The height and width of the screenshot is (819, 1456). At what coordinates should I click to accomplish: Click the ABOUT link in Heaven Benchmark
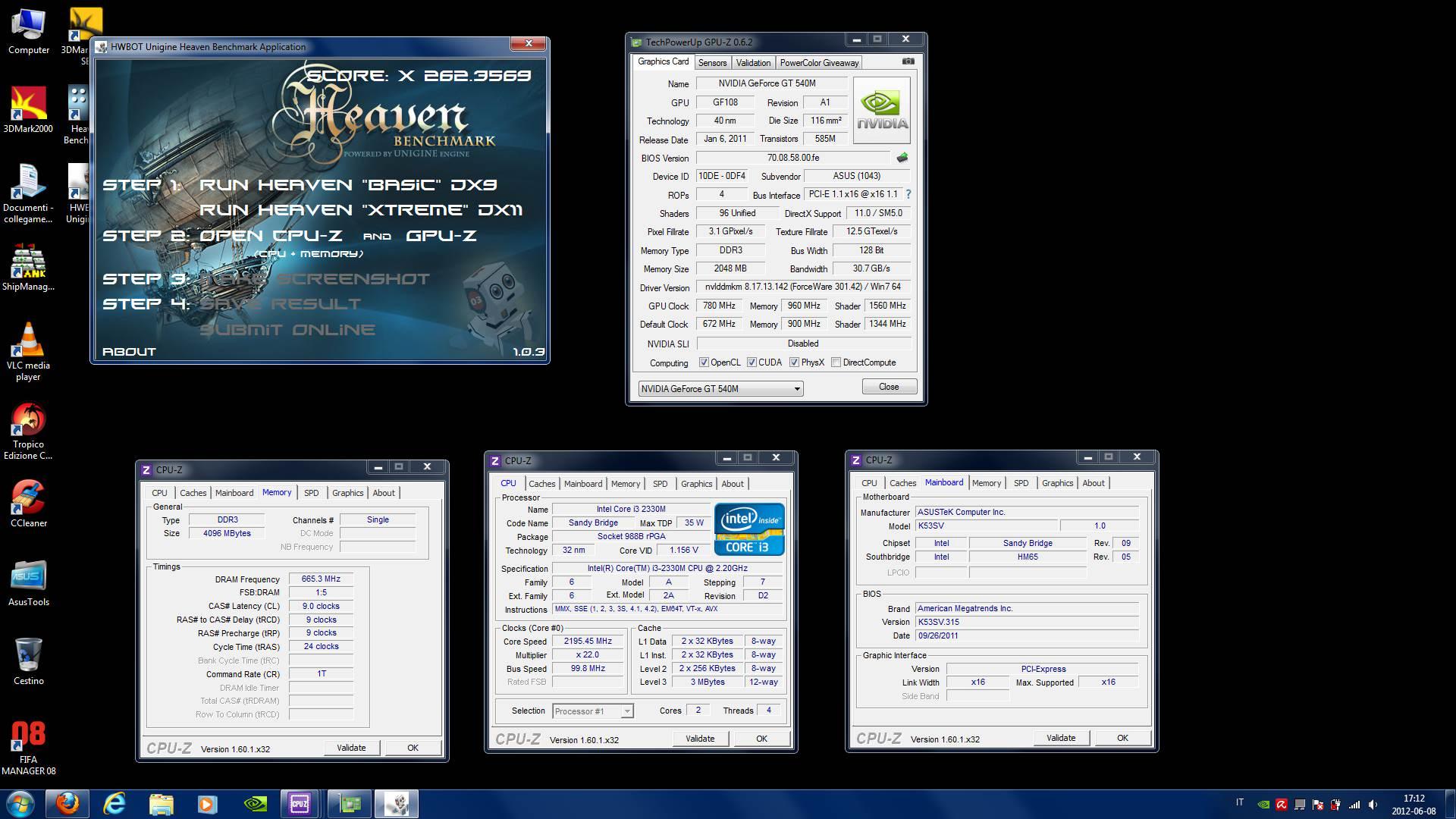129,352
